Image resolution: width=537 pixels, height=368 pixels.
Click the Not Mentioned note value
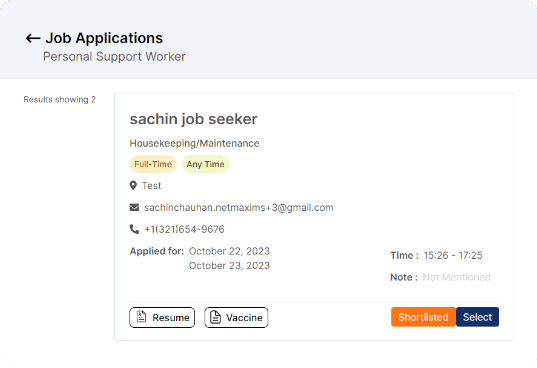click(457, 277)
